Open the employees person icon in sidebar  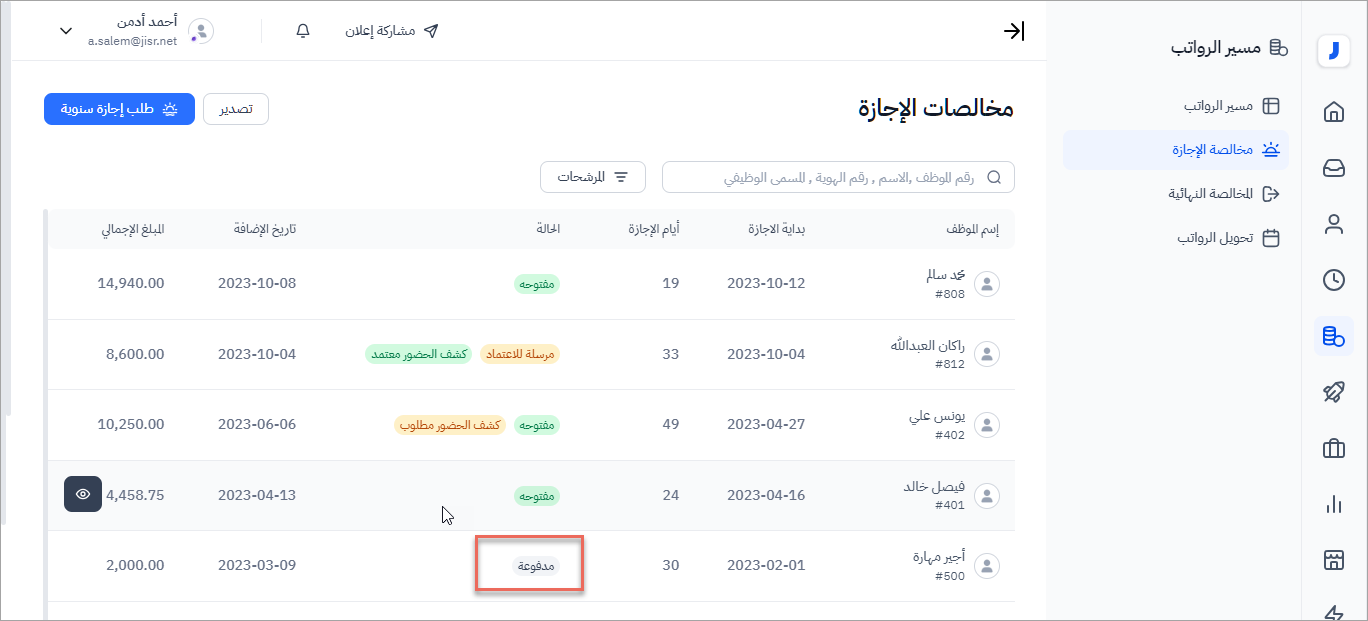(1333, 224)
